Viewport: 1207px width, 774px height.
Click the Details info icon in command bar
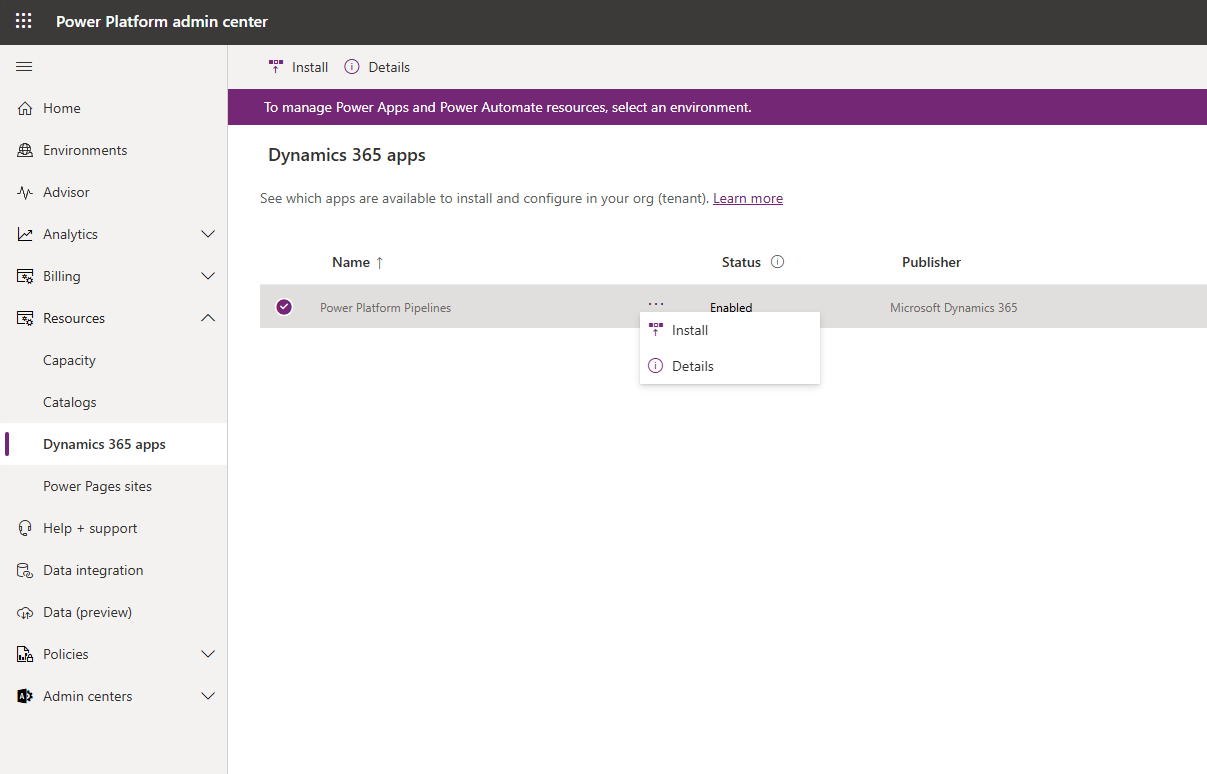tap(352, 67)
